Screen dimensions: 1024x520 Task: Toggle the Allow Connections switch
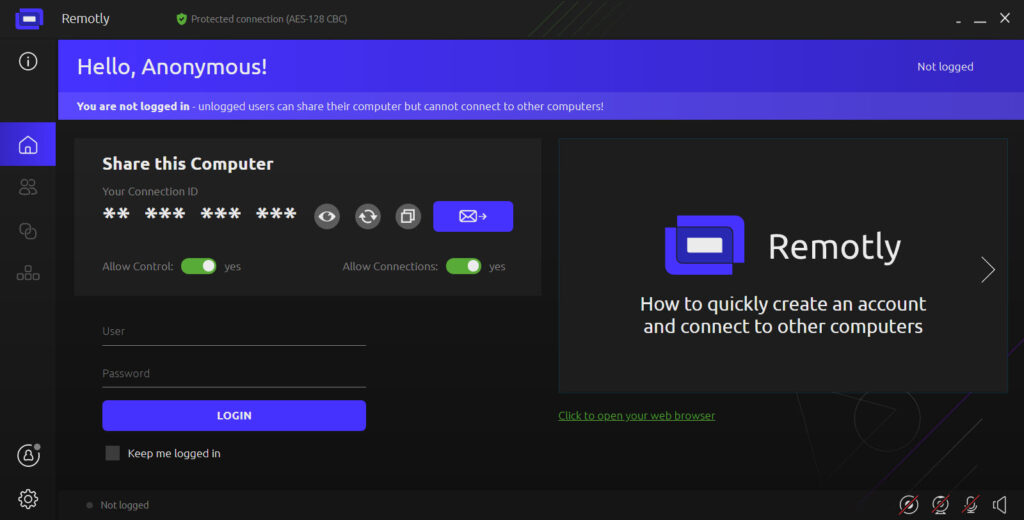464,266
